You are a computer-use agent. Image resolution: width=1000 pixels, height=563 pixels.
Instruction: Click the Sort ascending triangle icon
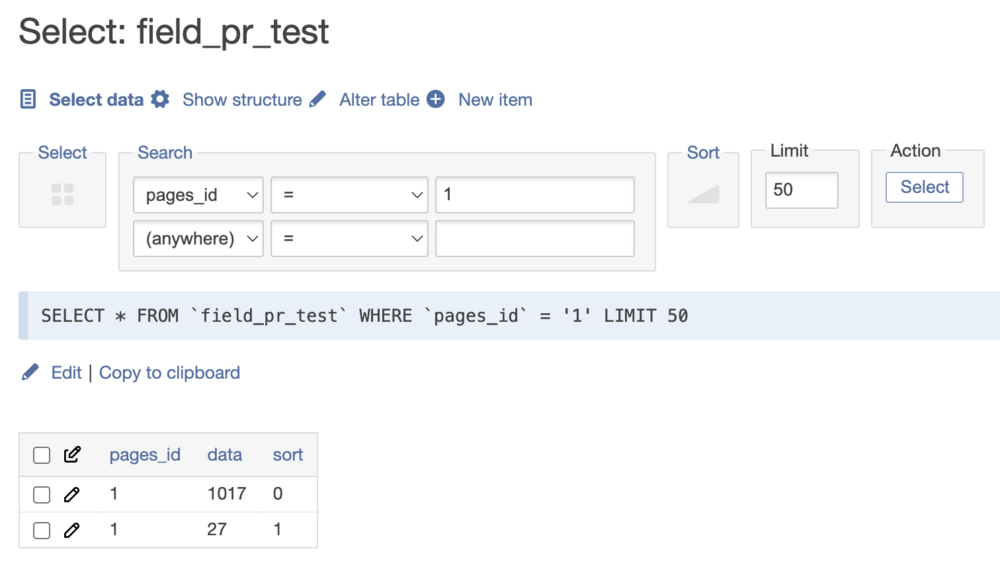[703, 194]
